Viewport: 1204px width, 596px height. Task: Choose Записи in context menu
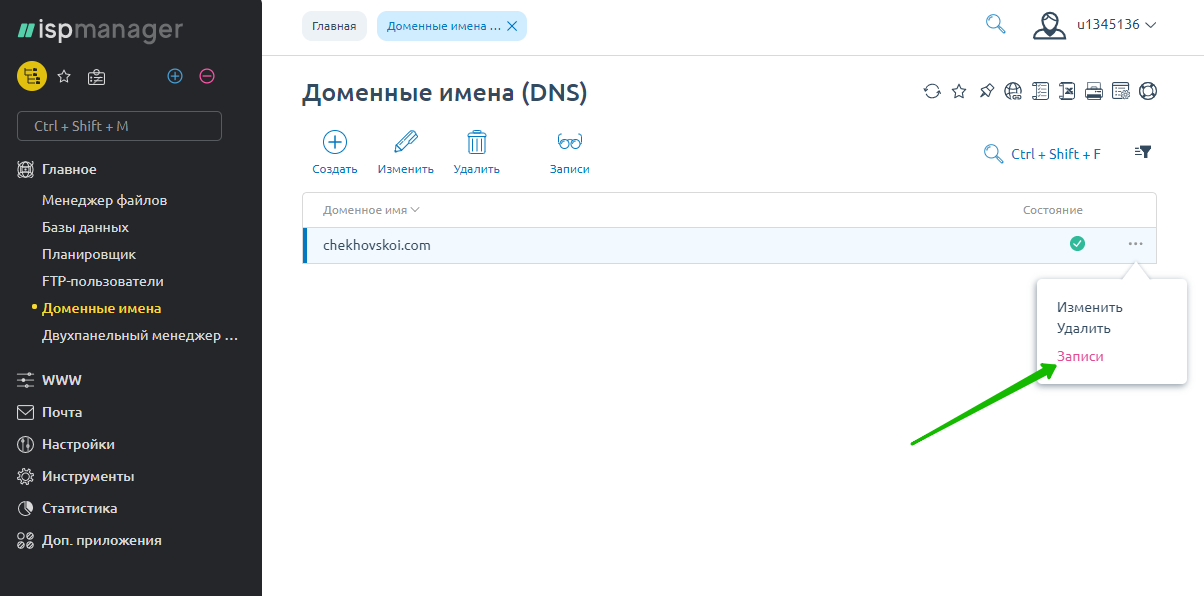pyautogui.click(x=1081, y=356)
